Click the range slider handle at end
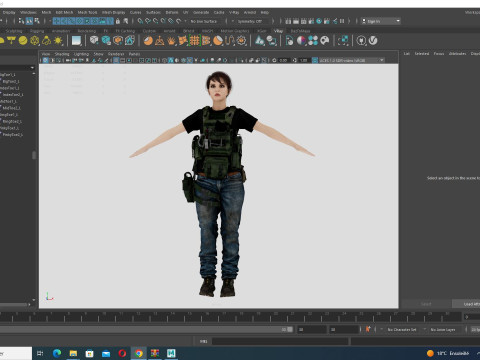Viewport: 480px width, 360px height. 290,329
